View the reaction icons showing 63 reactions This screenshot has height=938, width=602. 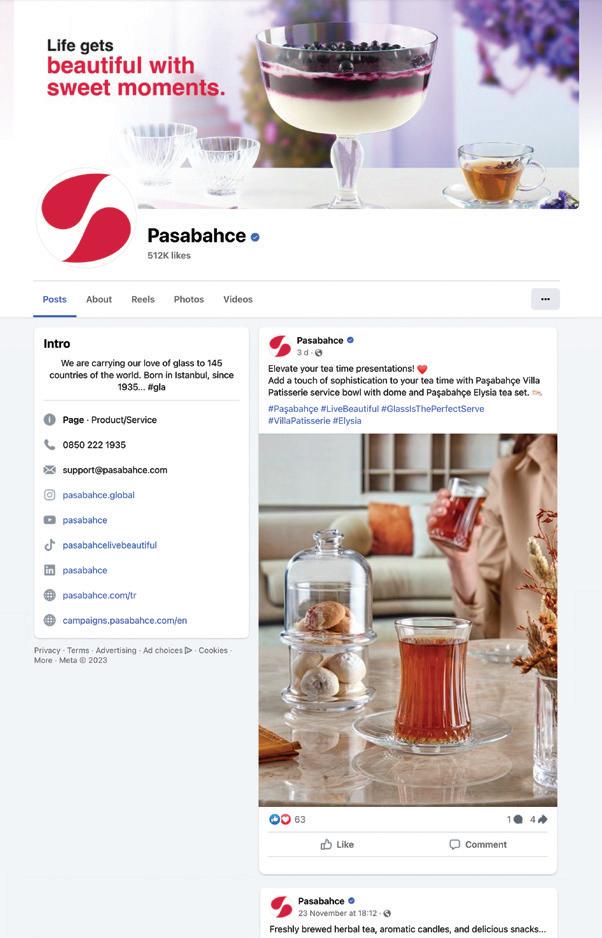[279, 819]
